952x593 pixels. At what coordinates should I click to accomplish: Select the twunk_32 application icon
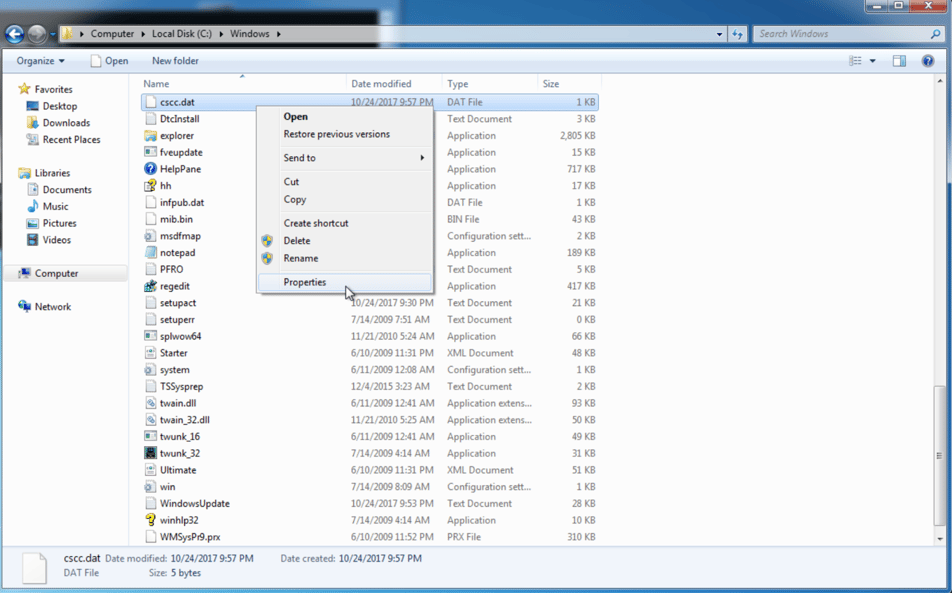tap(151, 453)
